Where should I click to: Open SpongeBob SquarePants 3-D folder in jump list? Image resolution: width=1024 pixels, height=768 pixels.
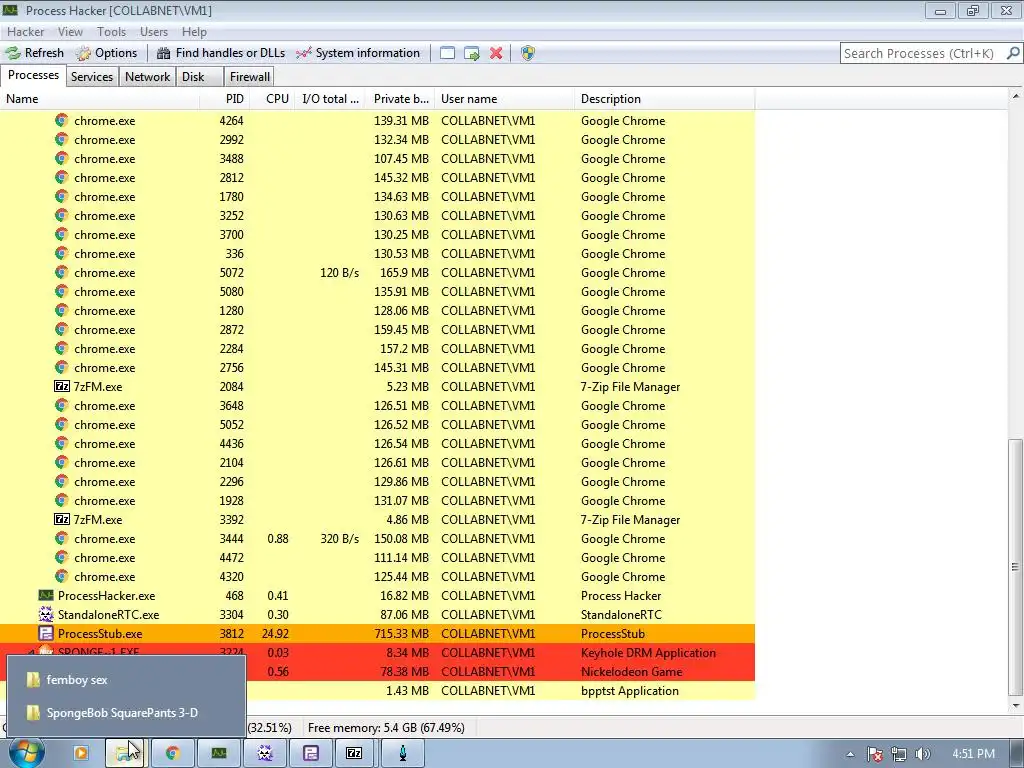click(x=126, y=712)
